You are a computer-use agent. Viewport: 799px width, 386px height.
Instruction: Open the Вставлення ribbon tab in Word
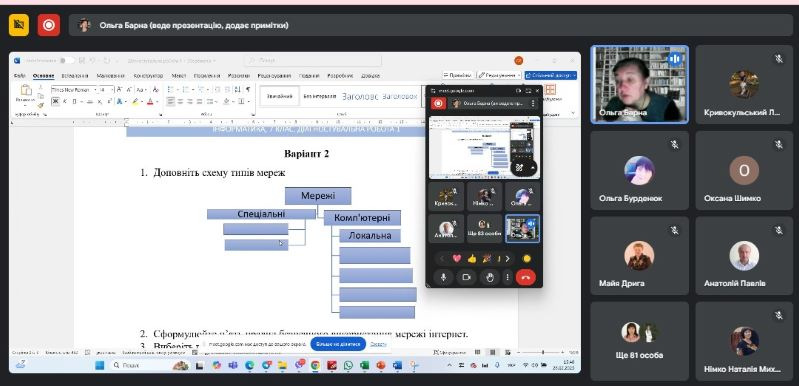point(74,75)
